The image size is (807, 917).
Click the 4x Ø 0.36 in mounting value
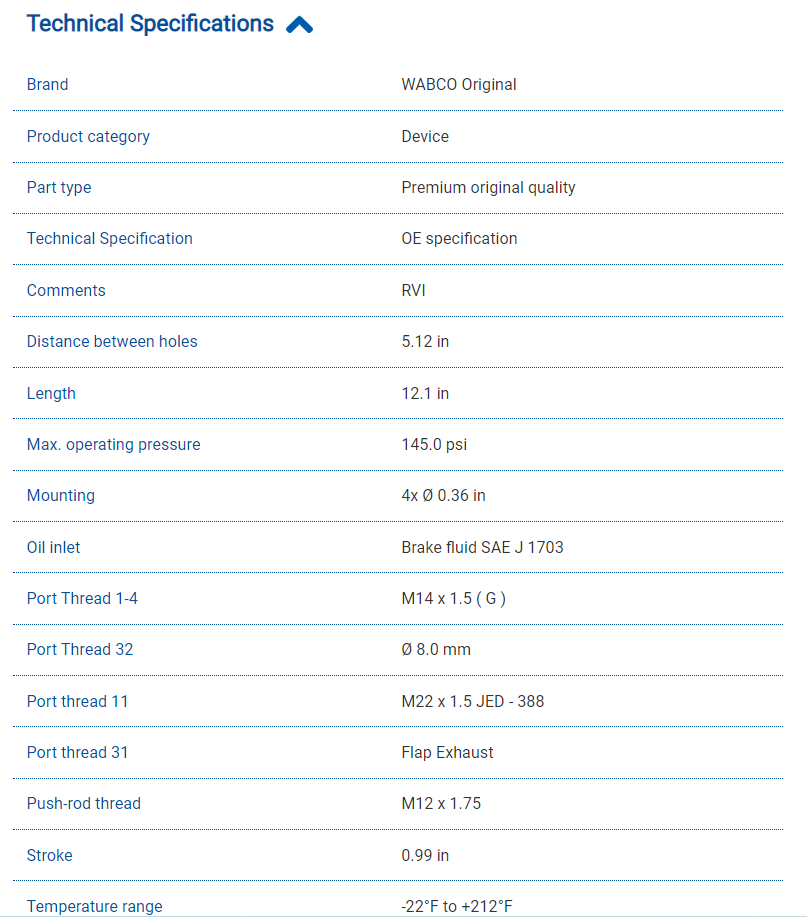pos(443,496)
